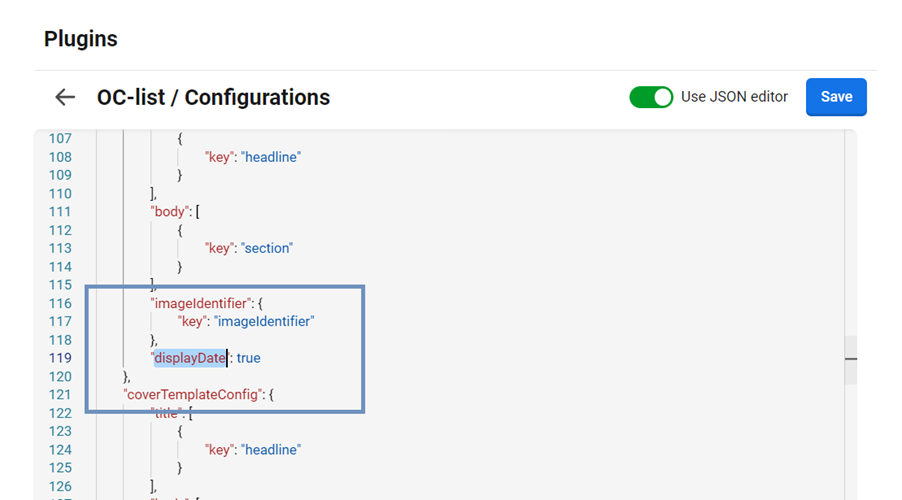Click line number 107 in gutter

click(x=59, y=139)
